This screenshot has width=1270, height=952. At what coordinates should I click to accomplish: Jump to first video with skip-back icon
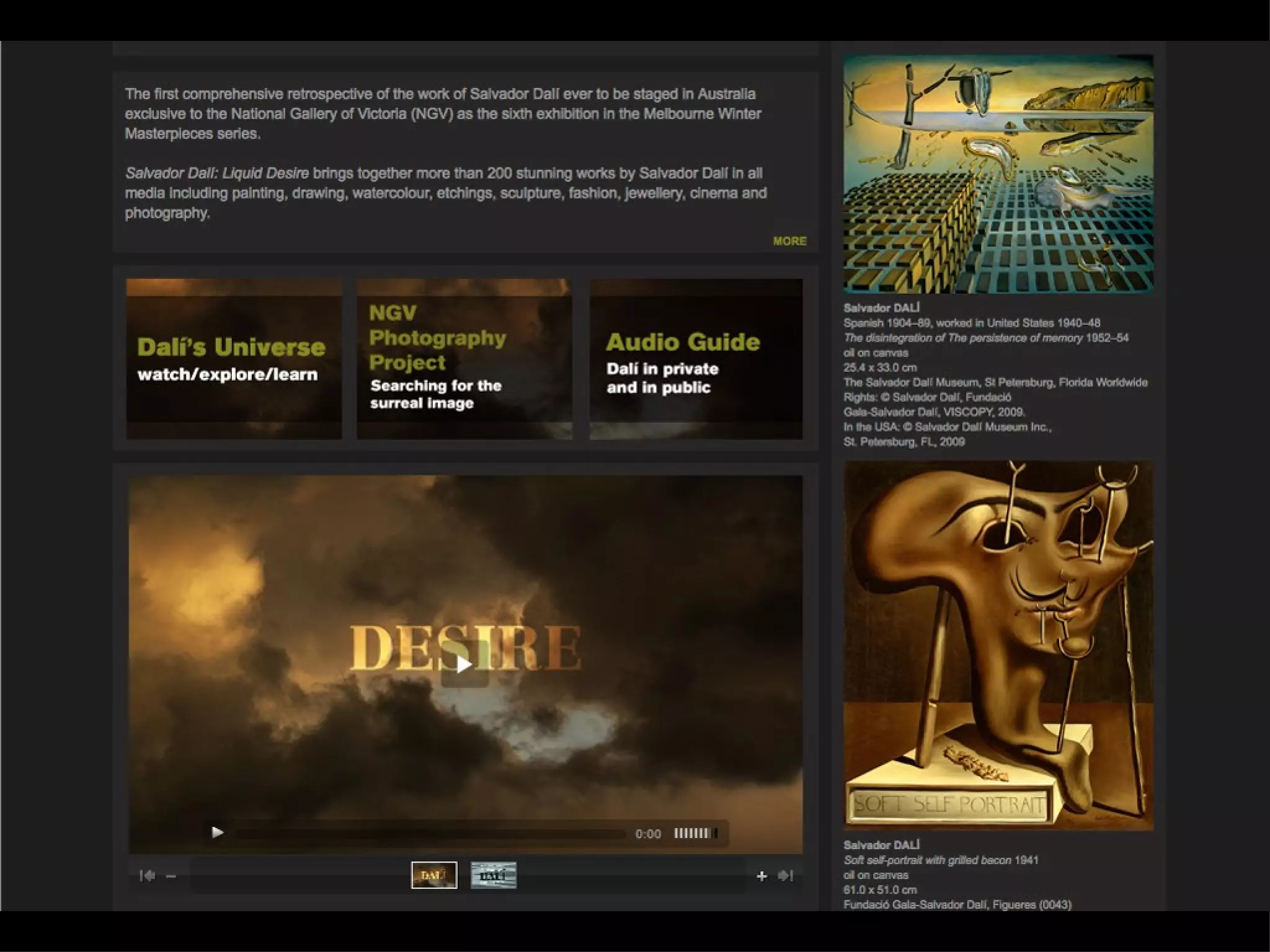point(147,875)
